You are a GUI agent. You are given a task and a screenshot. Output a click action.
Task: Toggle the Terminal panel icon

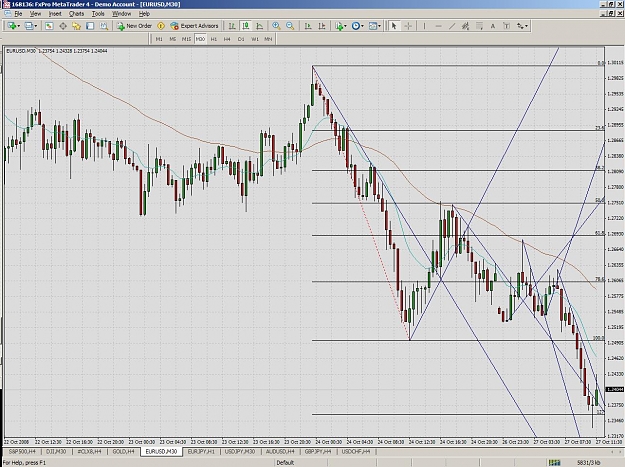pyautogui.click(x=90, y=26)
